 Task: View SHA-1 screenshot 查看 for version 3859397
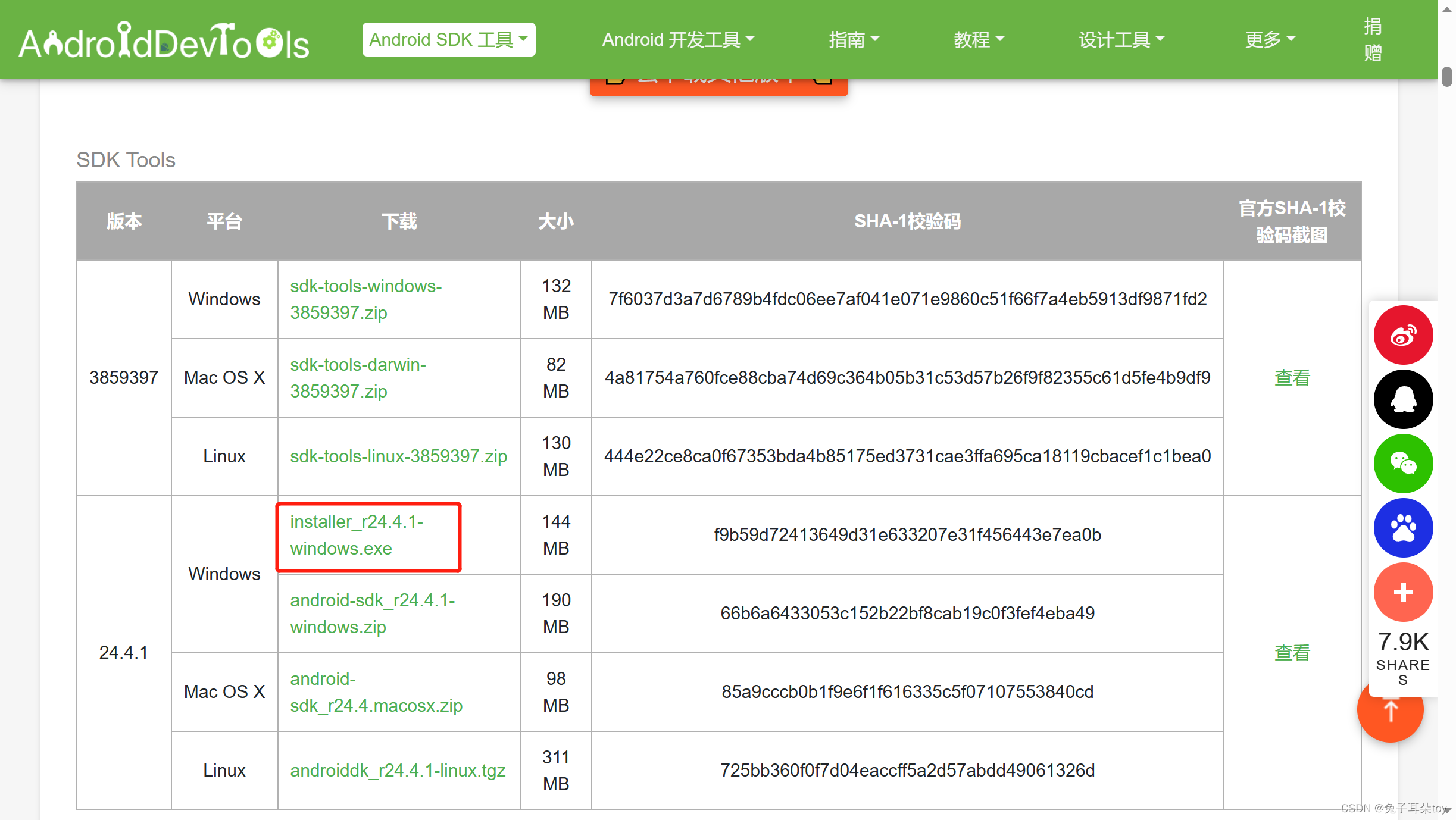[x=1292, y=378]
